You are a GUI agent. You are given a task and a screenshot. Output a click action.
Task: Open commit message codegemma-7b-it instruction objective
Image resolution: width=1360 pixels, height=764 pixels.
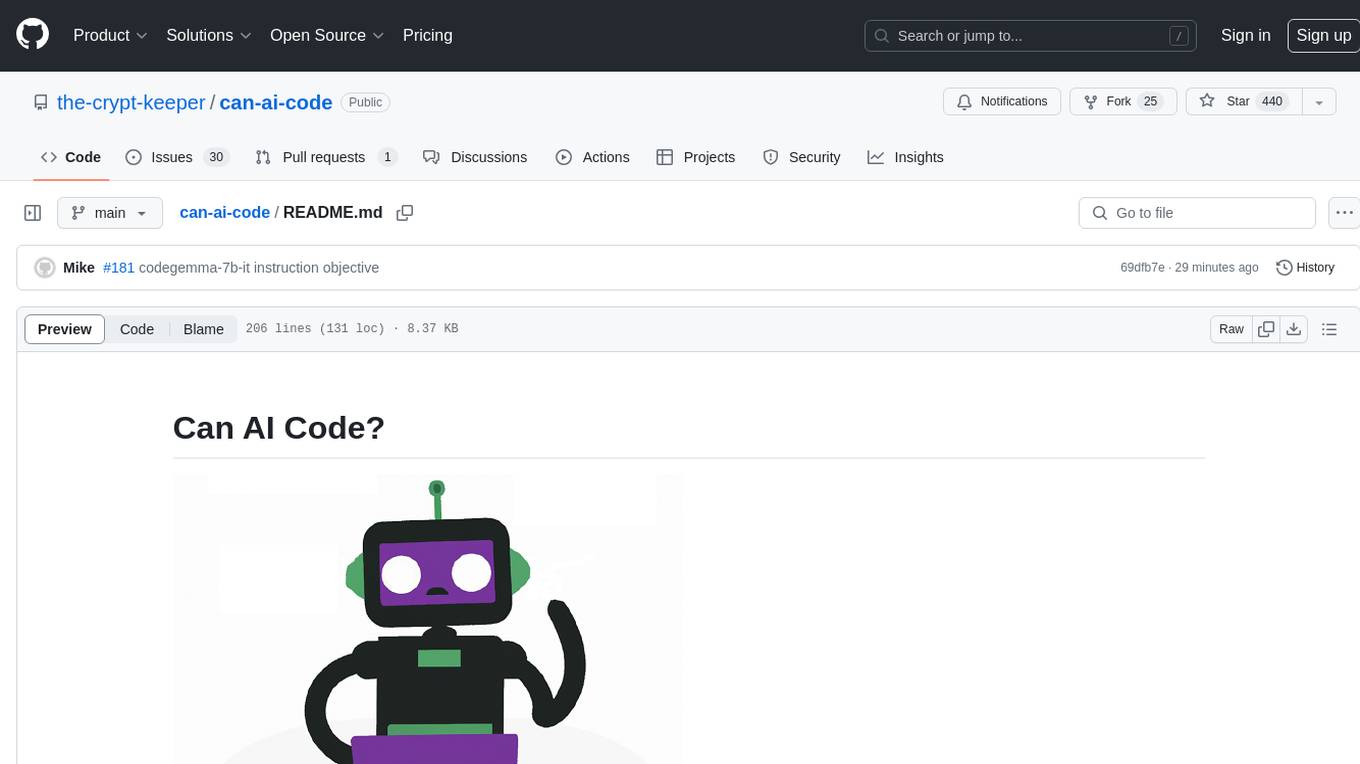(259, 268)
